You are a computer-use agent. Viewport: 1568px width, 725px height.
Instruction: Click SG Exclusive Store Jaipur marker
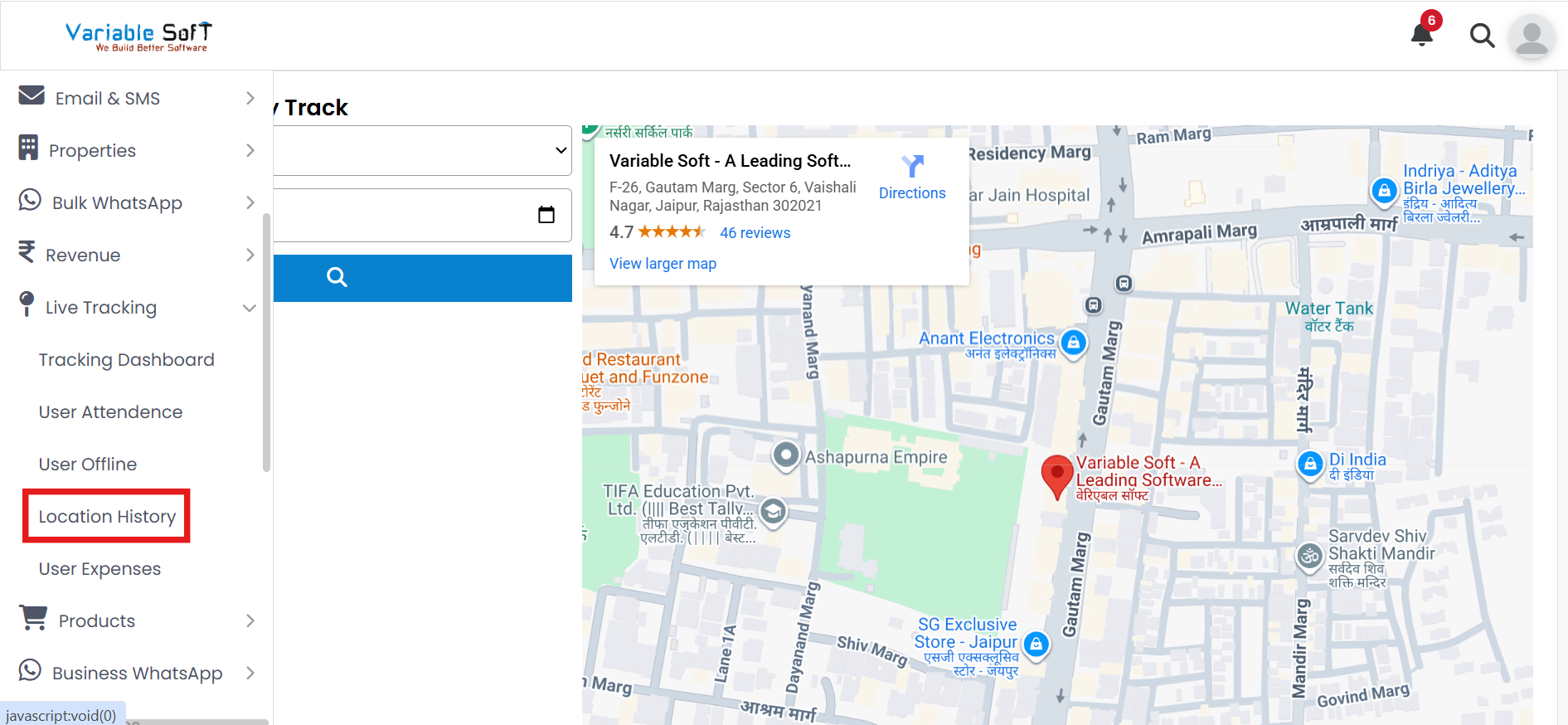click(1036, 645)
